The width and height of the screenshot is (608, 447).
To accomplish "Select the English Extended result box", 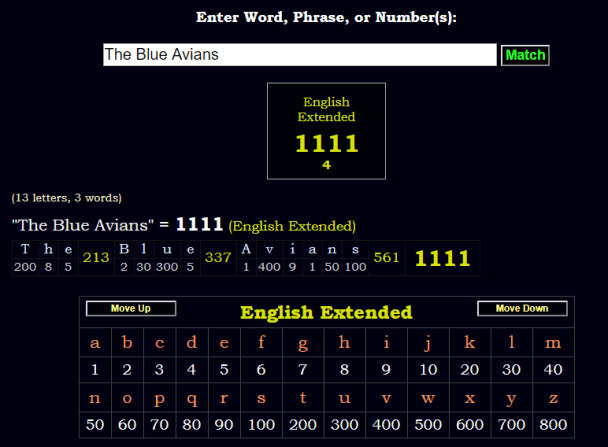I will tap(326, 131).
